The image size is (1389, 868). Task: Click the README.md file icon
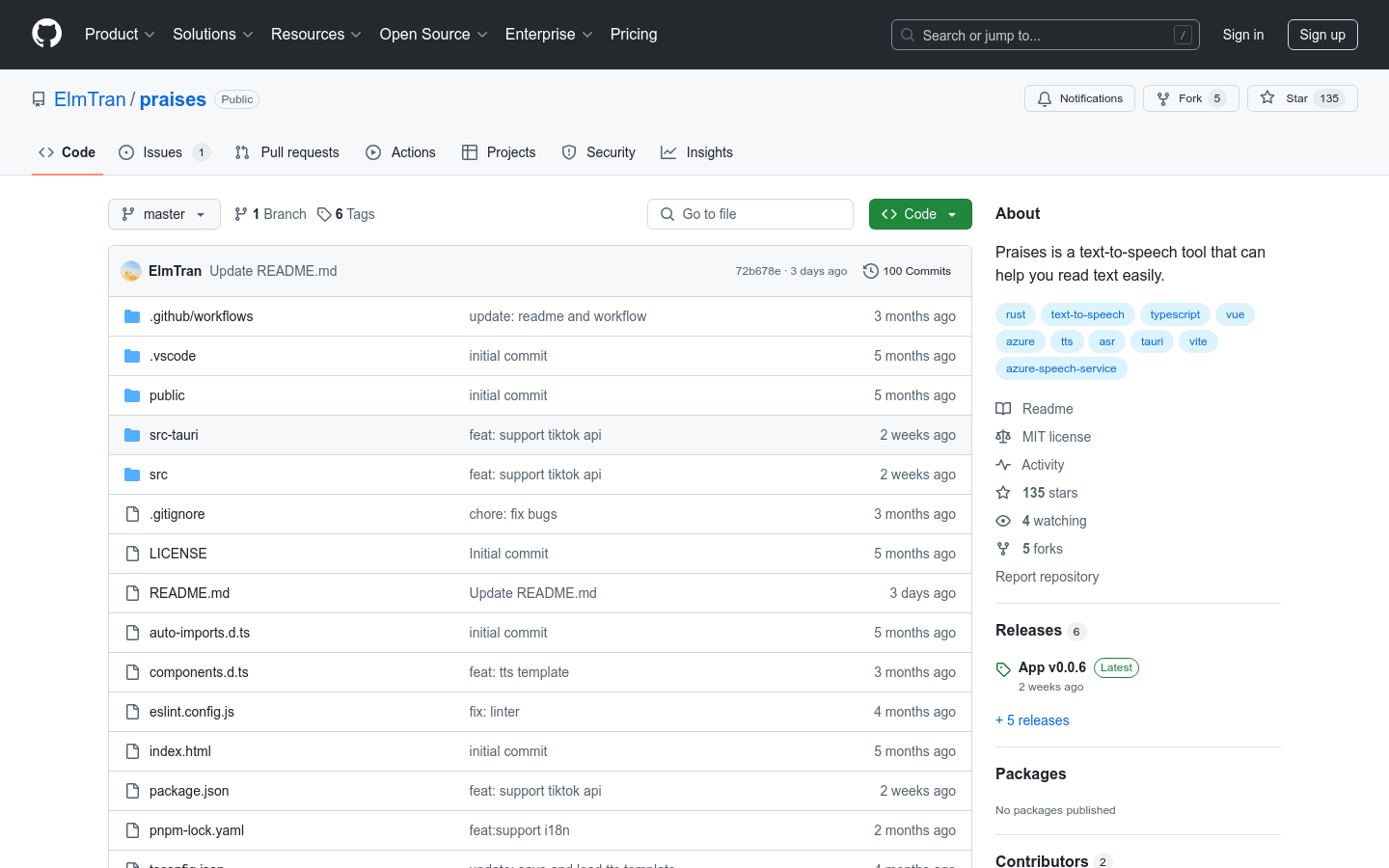pos(132,593)
